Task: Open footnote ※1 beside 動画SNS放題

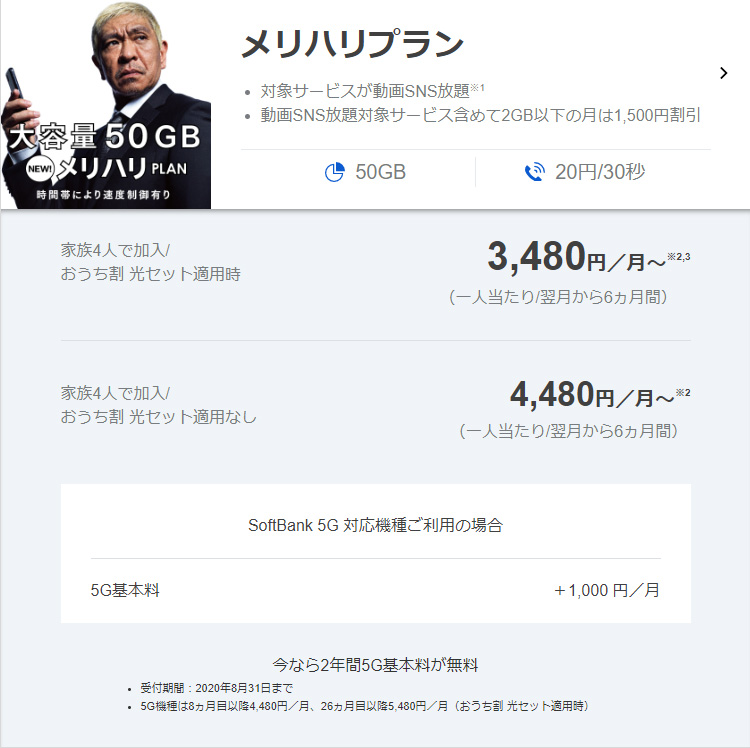Action: click(477, 88)
